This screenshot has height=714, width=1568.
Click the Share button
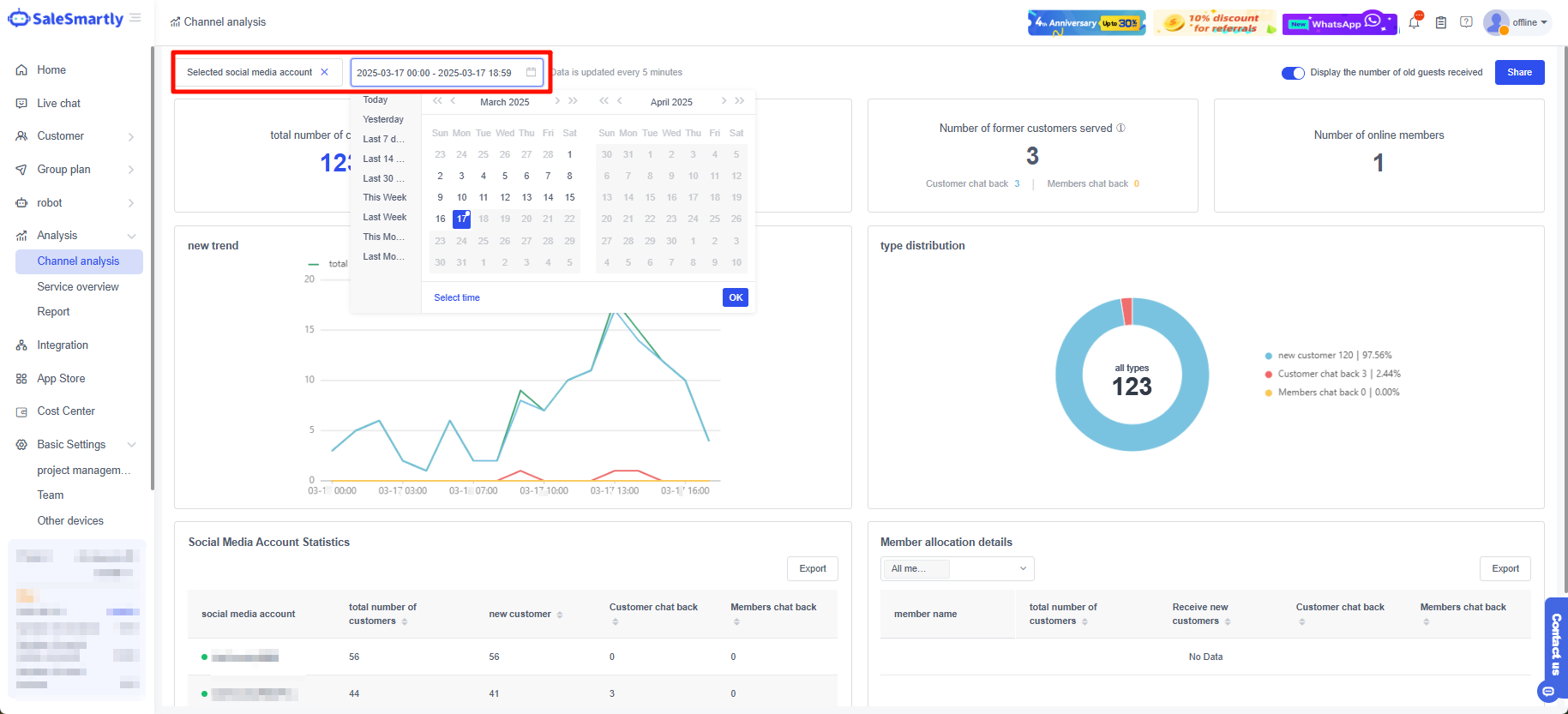(x=1519, y=72)
